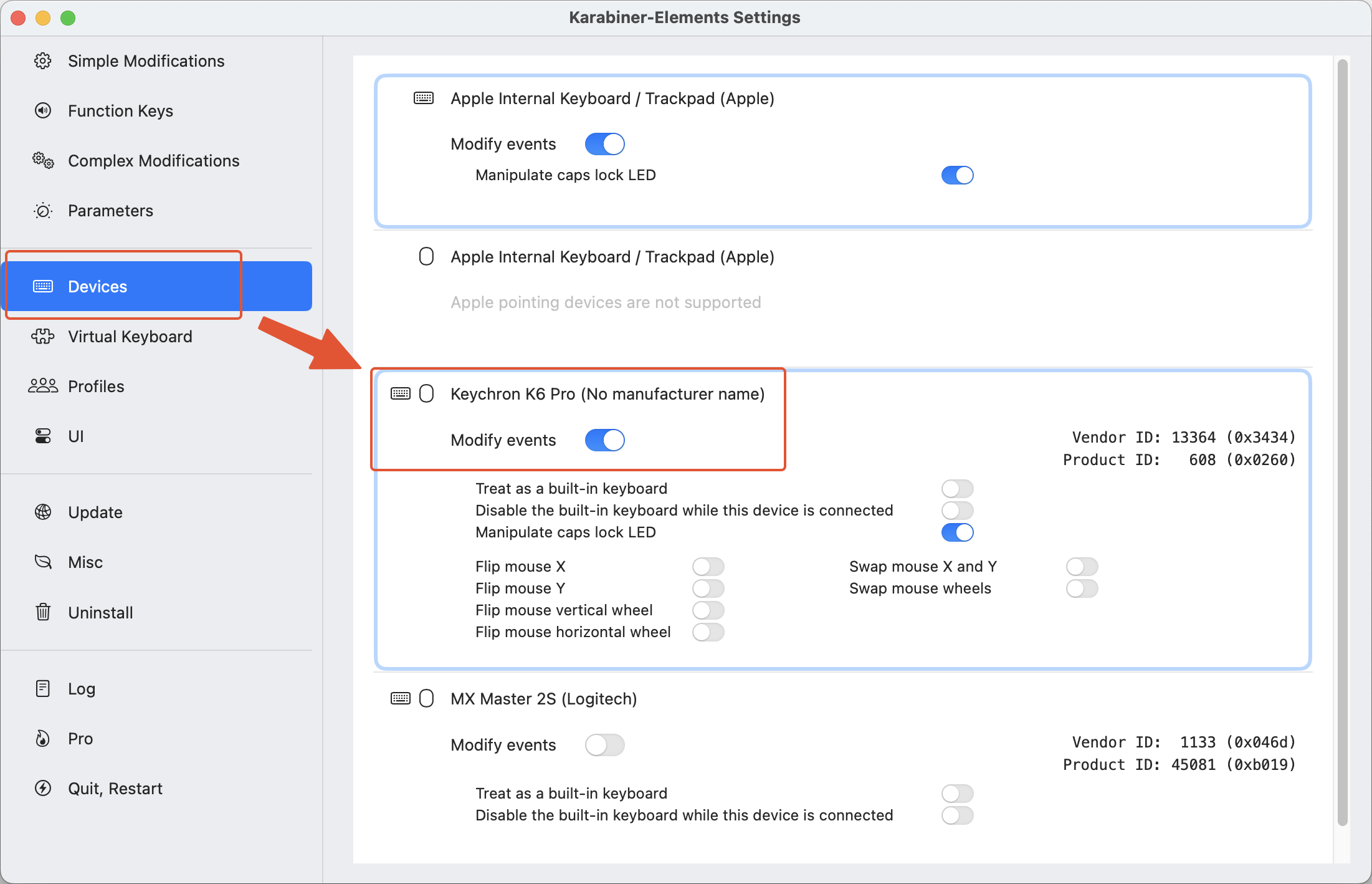Disable Manipulate caps lock LED for Keychron
The width and height of the screenshot is (1372, 884).
click(x=957, y=532)
